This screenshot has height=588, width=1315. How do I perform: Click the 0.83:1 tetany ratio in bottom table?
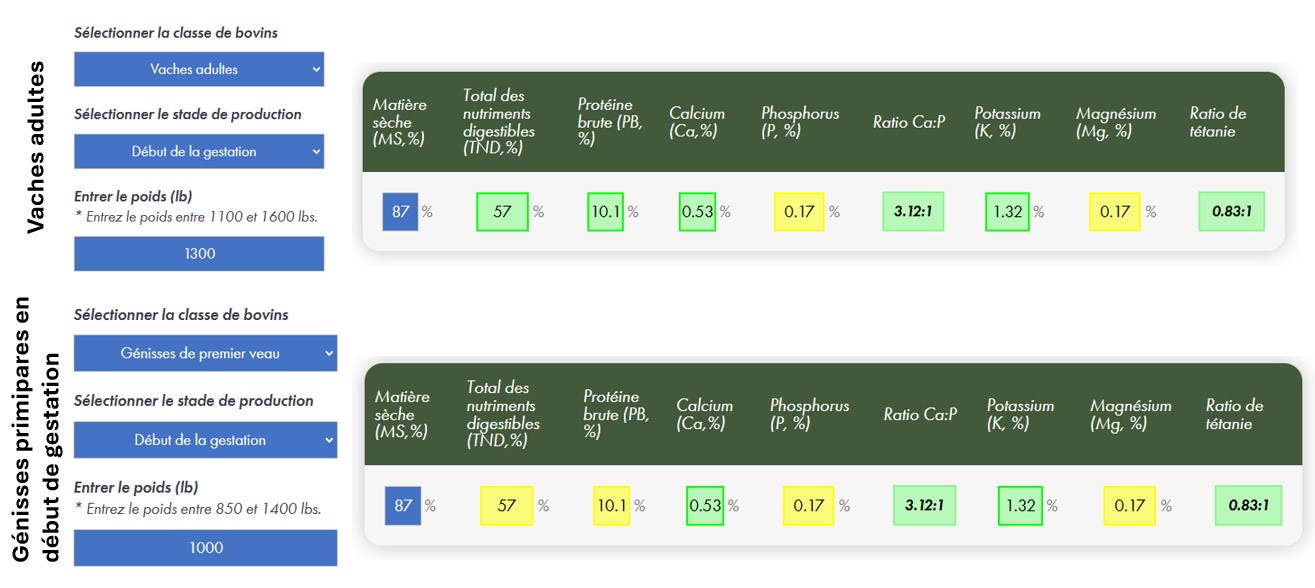point(1248,506)
